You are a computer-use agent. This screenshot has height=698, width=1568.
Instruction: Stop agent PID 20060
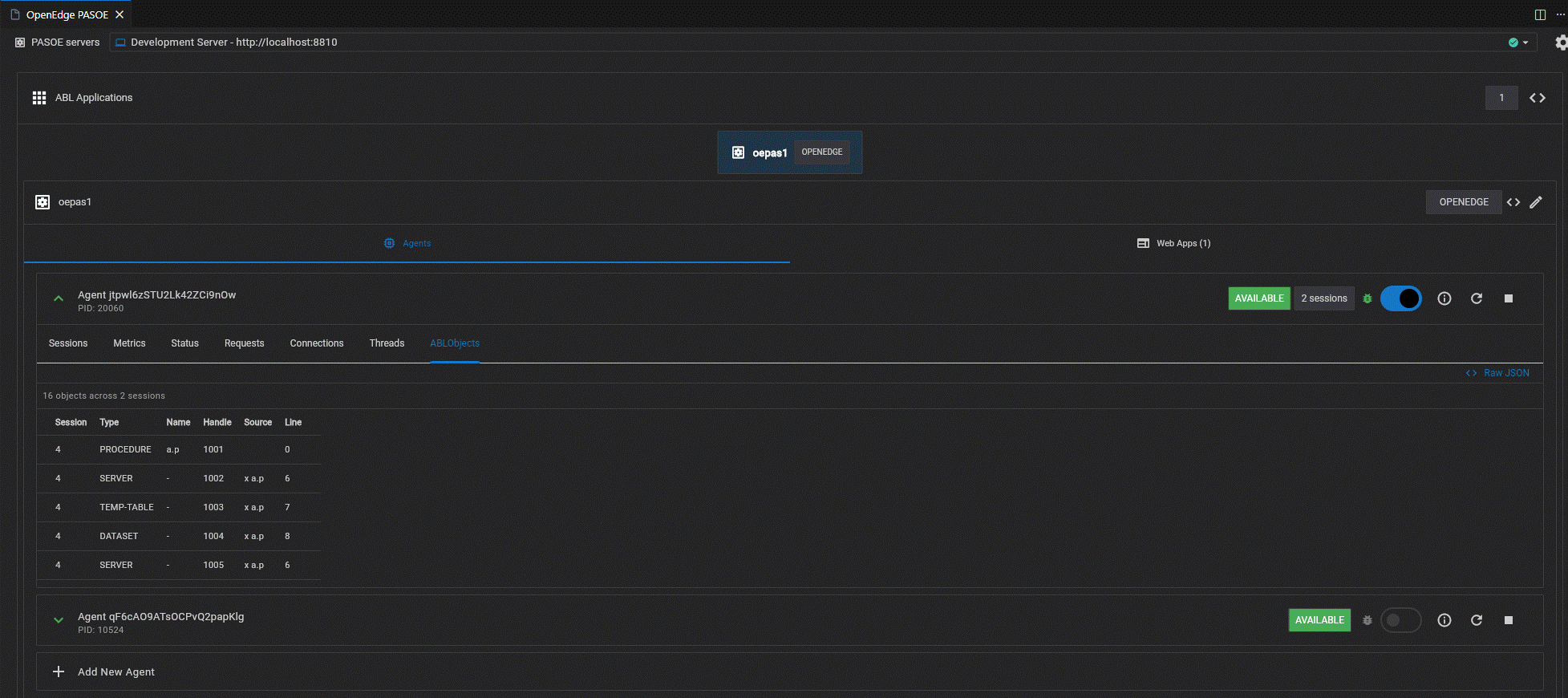click(1509, 298)
